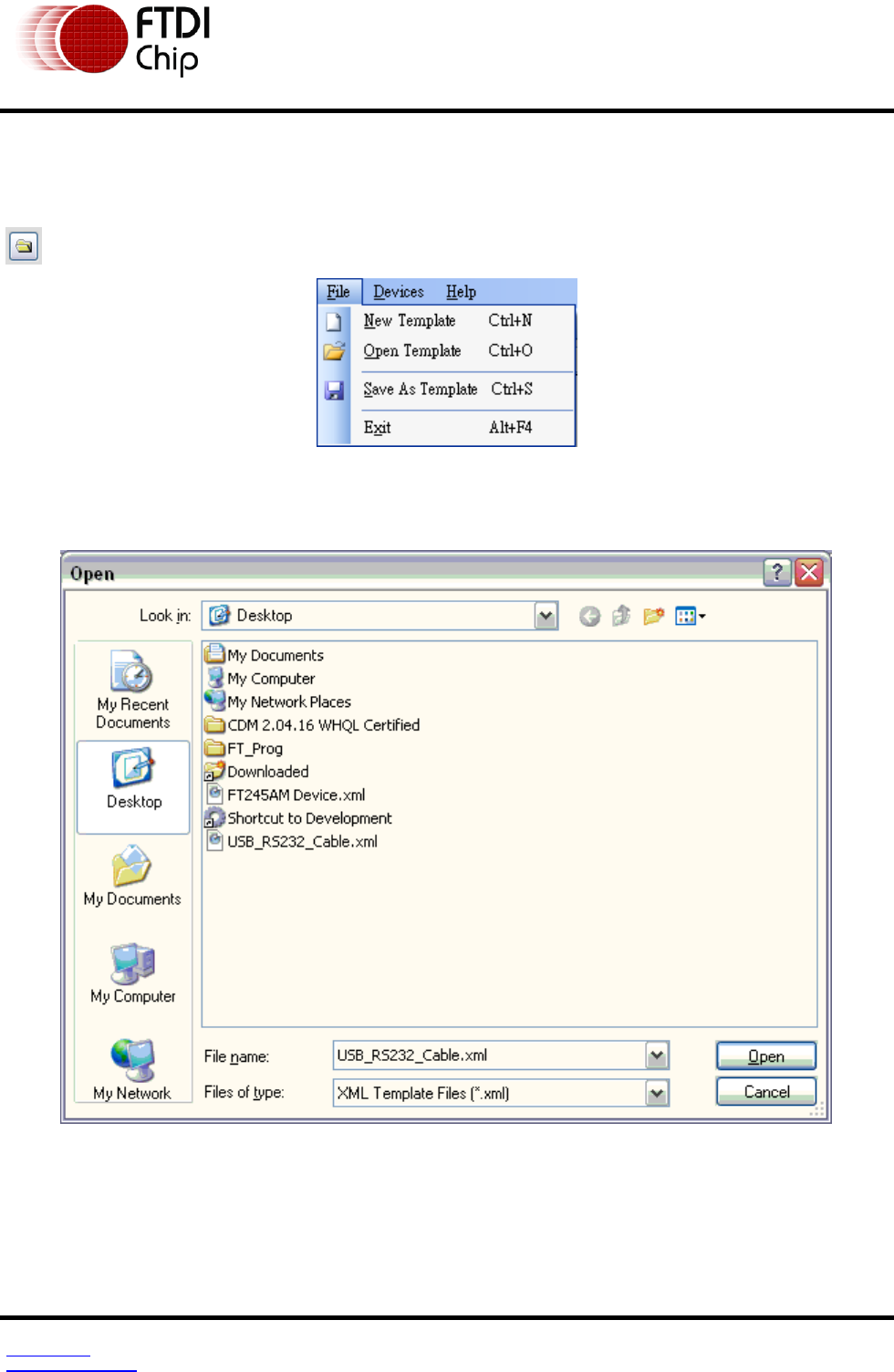This screenshot has width=894, height=1372.
Task: Select My Documents in the places bar
Action: 133,876
